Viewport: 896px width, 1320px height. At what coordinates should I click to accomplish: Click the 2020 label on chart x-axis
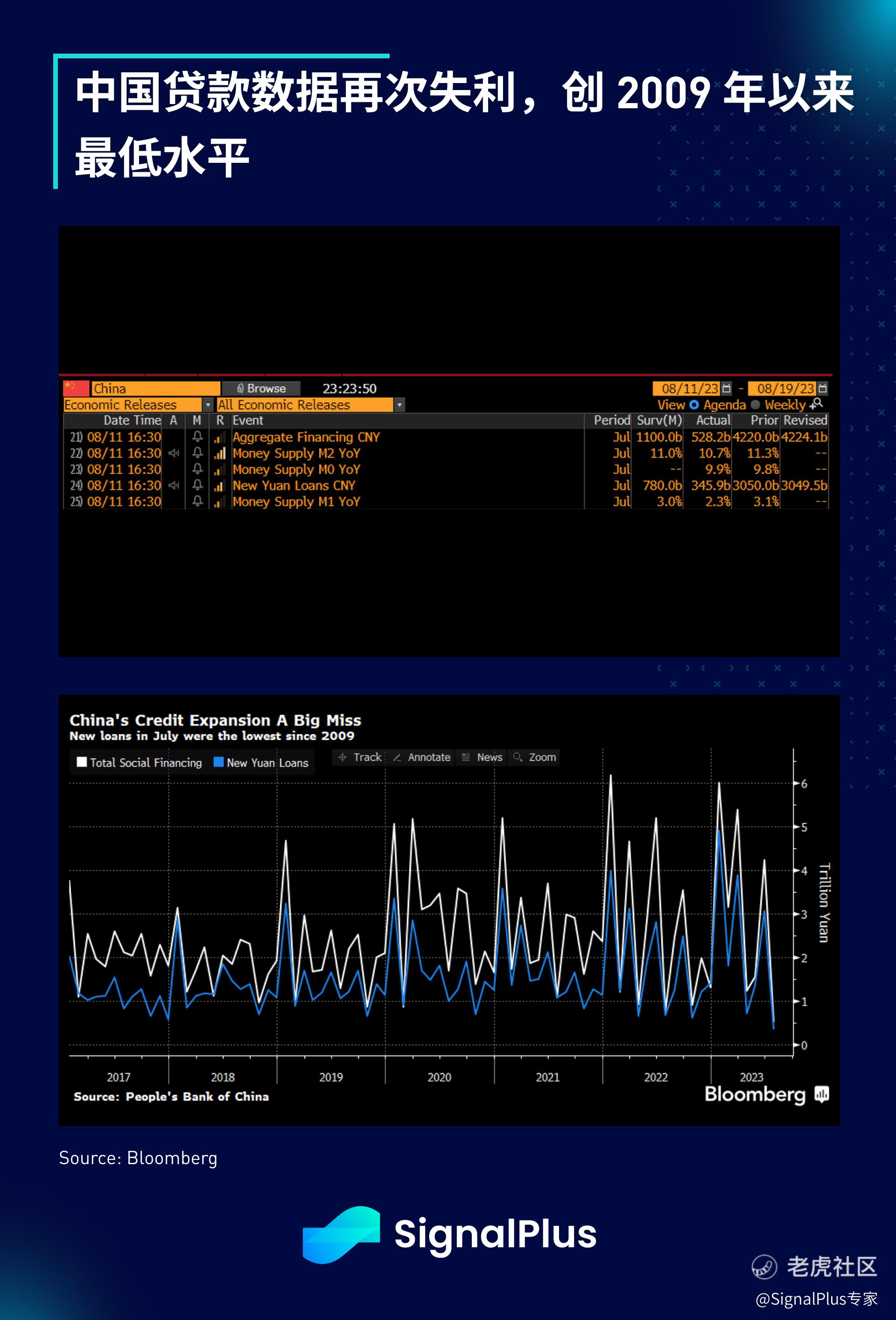point(439,1077)
